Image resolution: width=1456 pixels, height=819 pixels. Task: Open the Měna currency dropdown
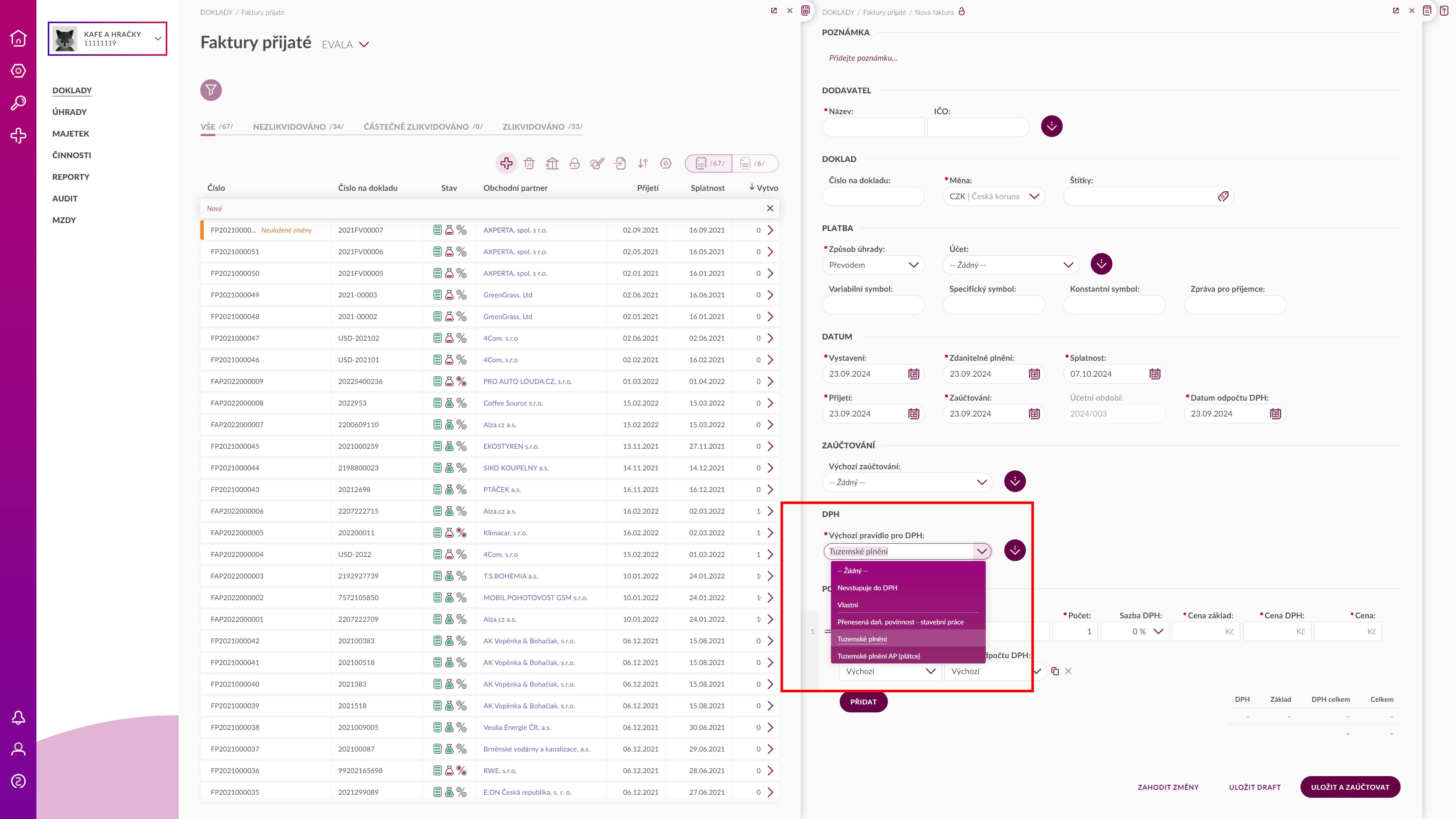point(994,196)
